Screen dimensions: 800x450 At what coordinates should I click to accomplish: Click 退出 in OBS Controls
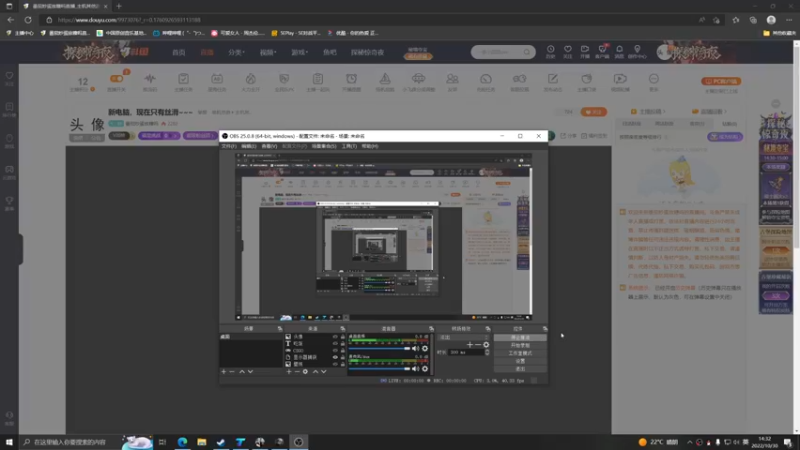520,368
